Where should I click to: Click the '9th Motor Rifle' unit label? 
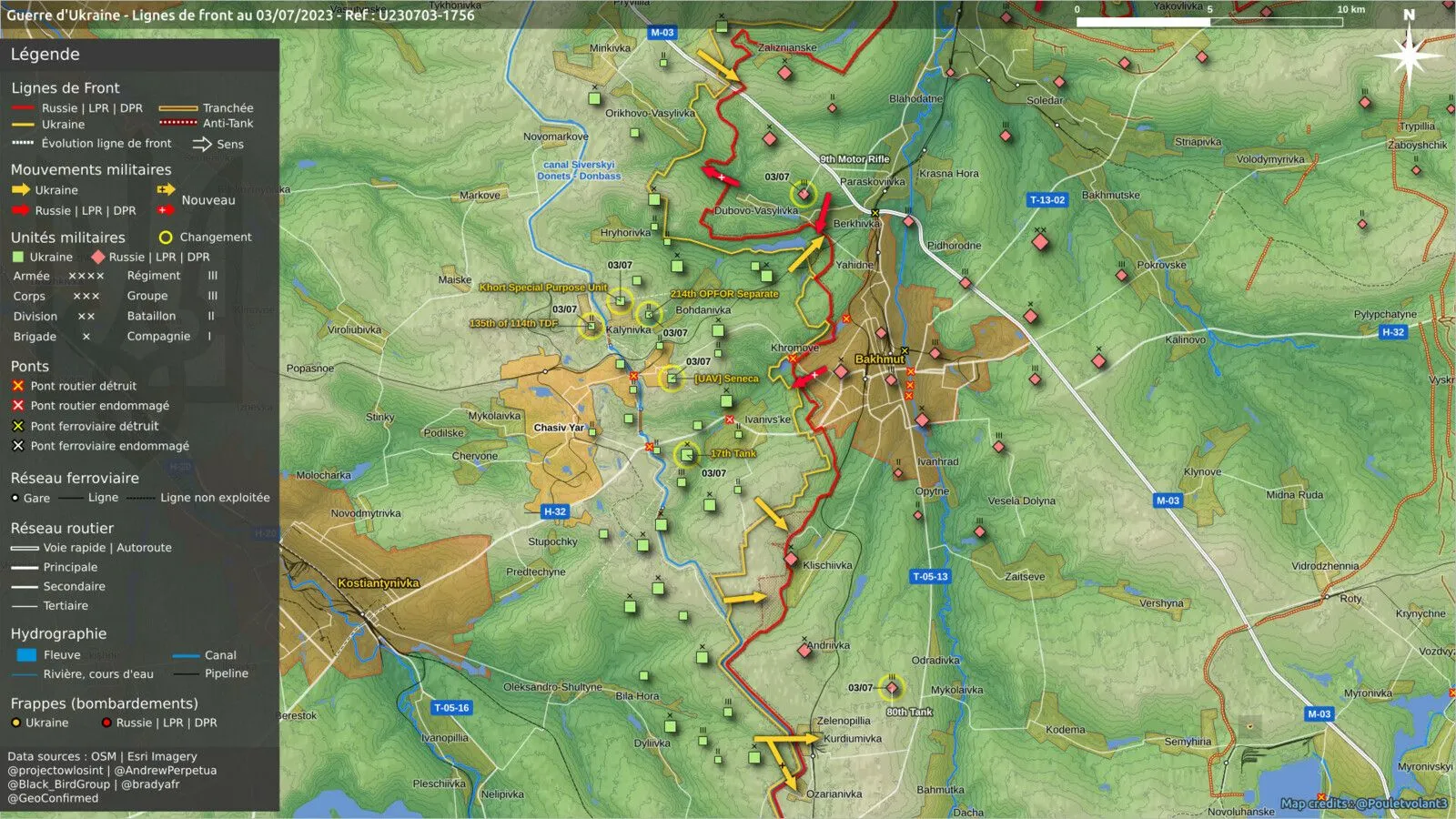pyautogui.click(x=854, y=159)
